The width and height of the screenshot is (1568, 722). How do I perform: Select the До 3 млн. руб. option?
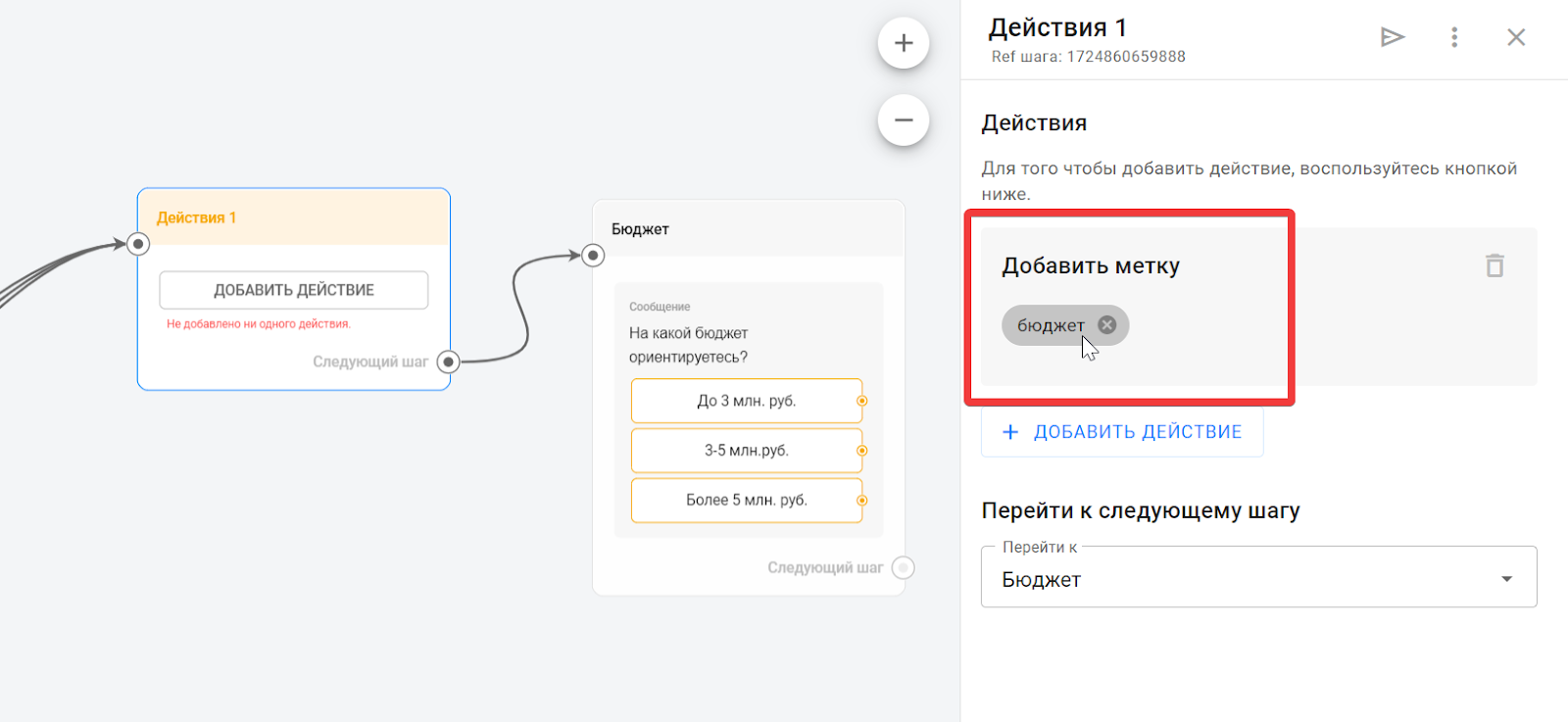pyautogui.click(x=746, y=401)
